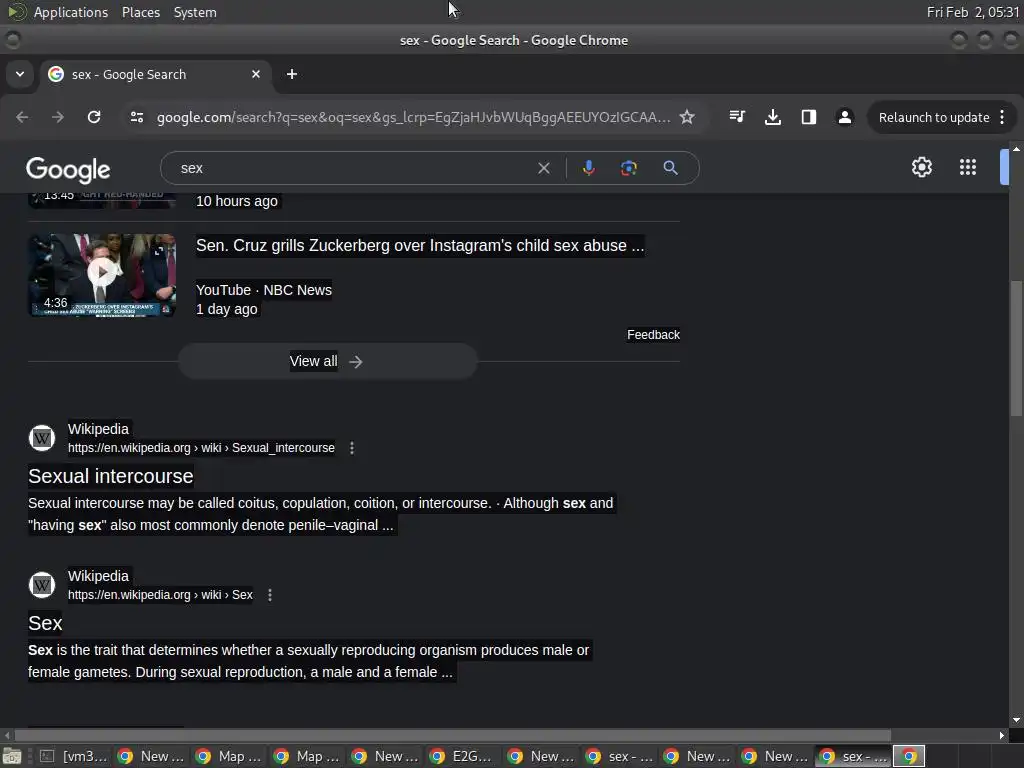Open more options for Sexual_intercourse result
The width and height of the screenshot is (1024, 768).
pyautogui.click(x=352, y=448)
